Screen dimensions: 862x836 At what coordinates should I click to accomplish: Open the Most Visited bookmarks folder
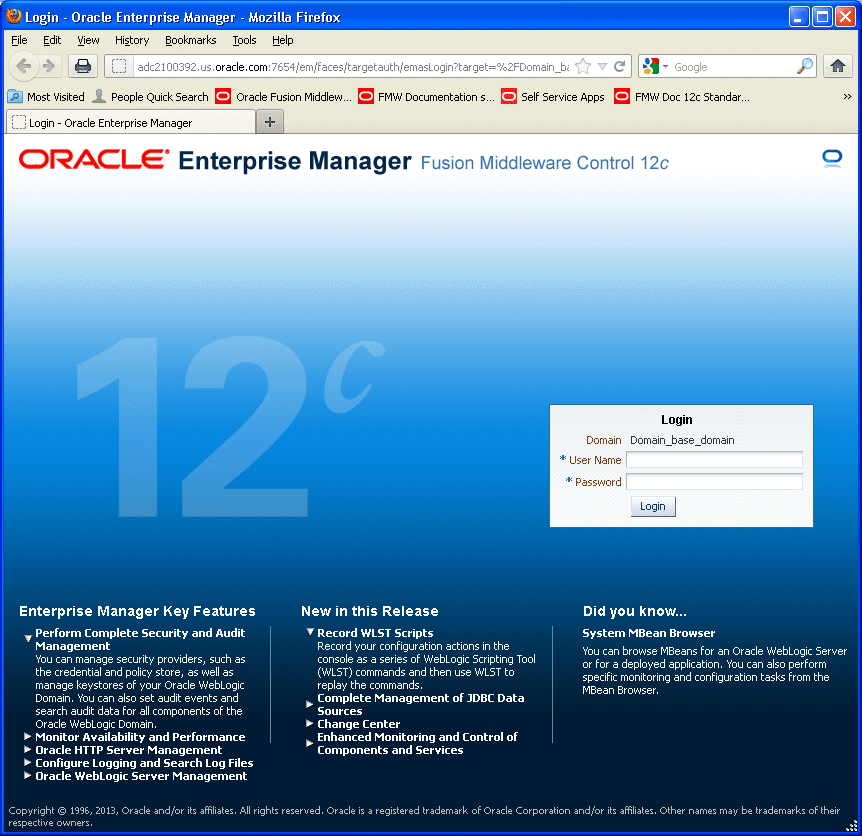(46, 97)
